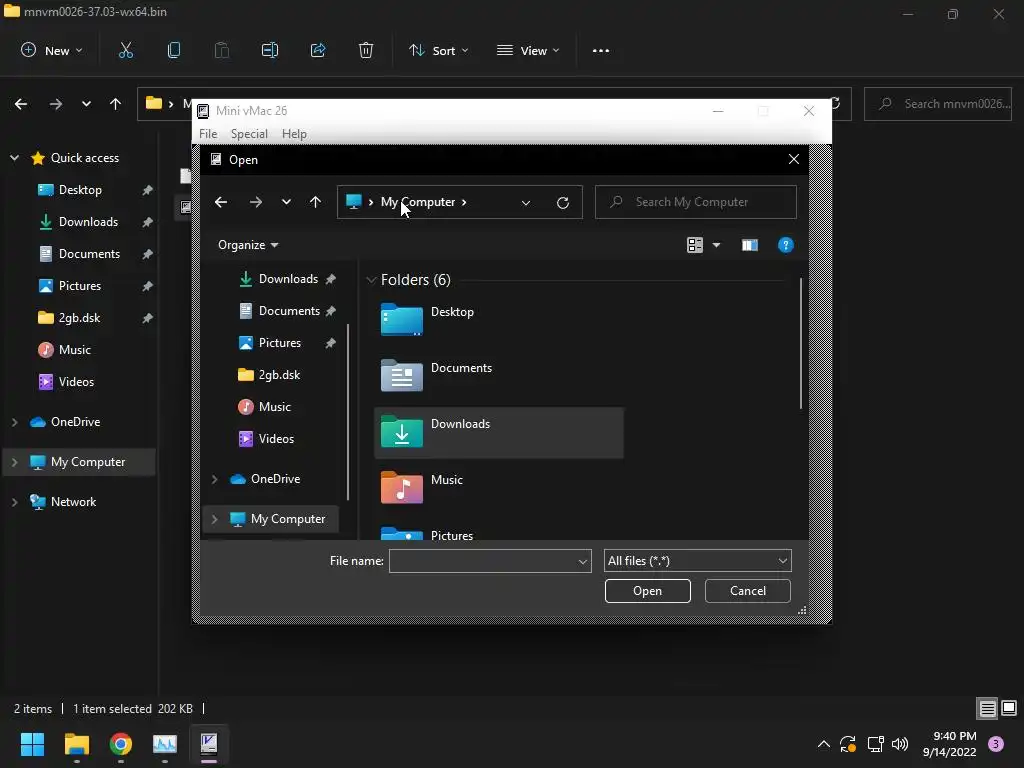Screen dimensions: 1024x768
Task: Open the Windows Start menu
Action: [32, 744]
